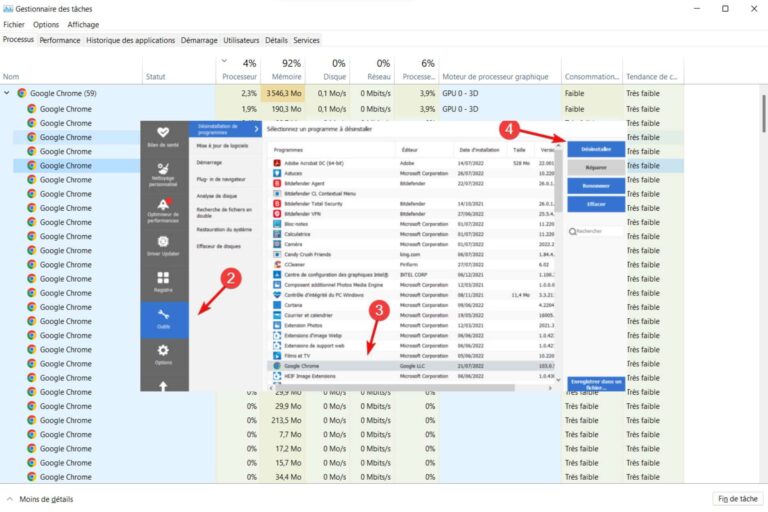
Task: Expand the Désinstallation de programmes chevron
Action: pos(256,130)
